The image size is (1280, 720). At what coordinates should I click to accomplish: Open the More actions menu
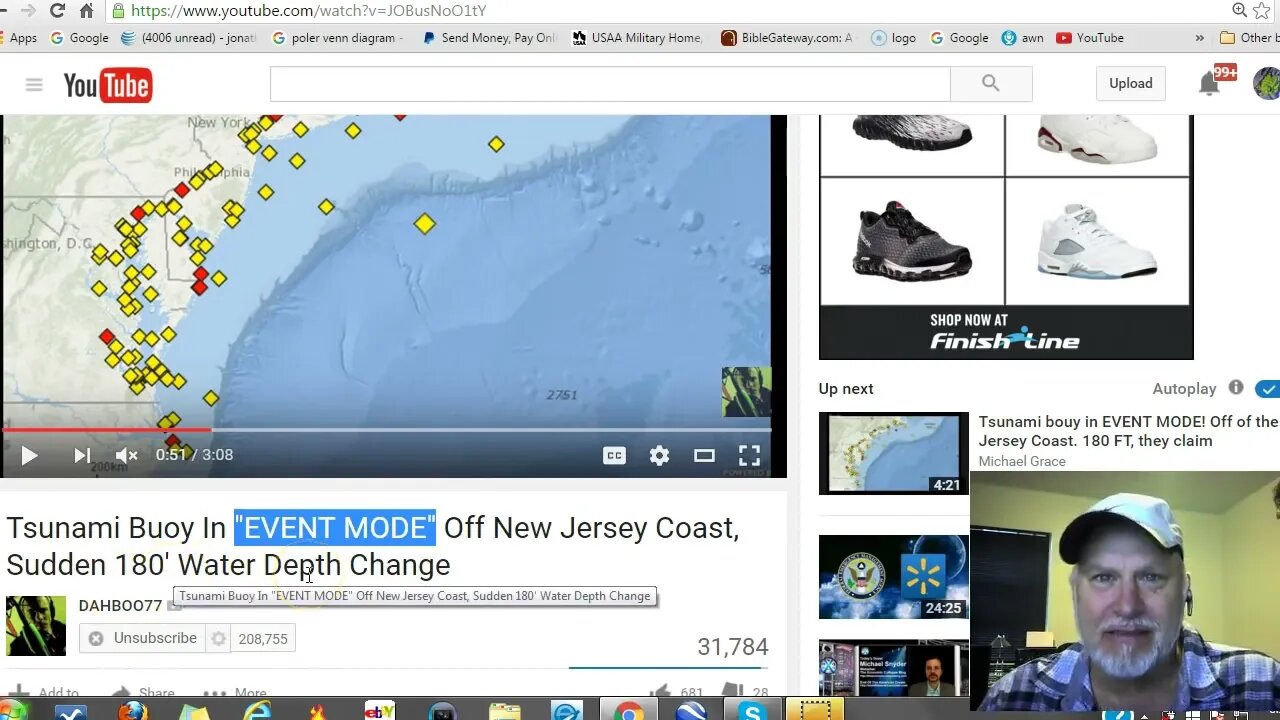click(x=235, y=692)
